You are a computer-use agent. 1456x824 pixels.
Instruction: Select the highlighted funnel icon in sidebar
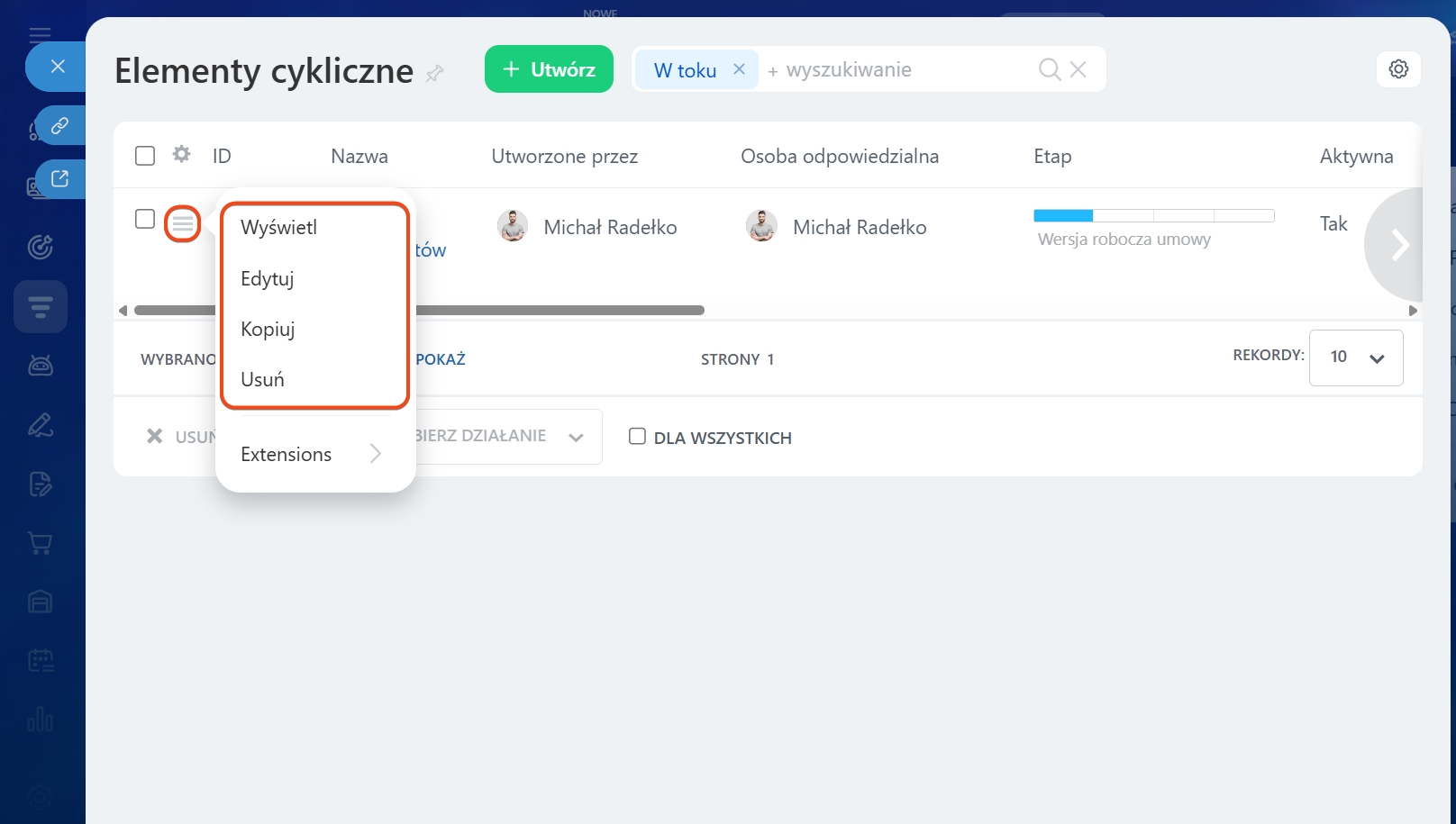click(x=41, y=307)
